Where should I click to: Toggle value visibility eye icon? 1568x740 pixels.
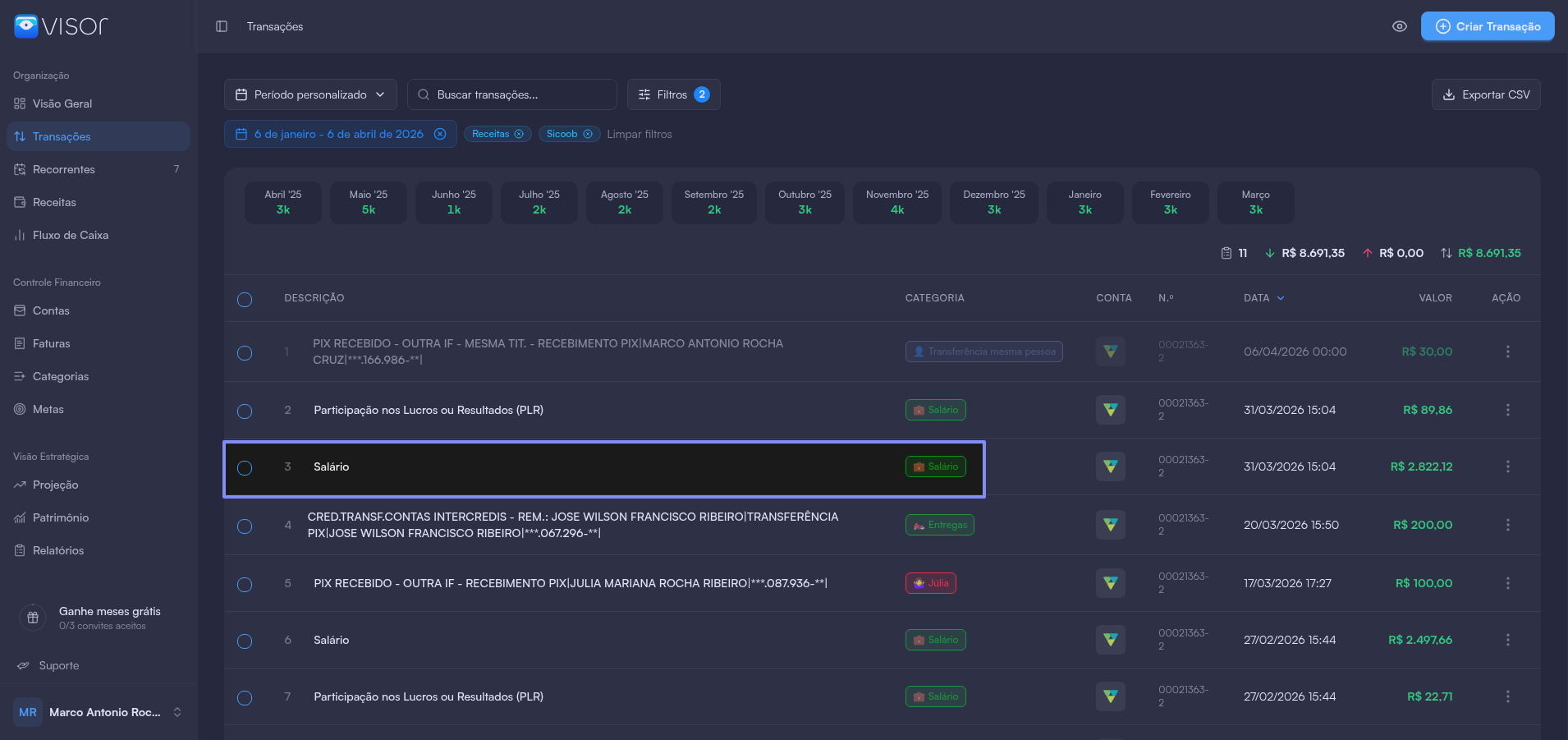(1400, 26)
